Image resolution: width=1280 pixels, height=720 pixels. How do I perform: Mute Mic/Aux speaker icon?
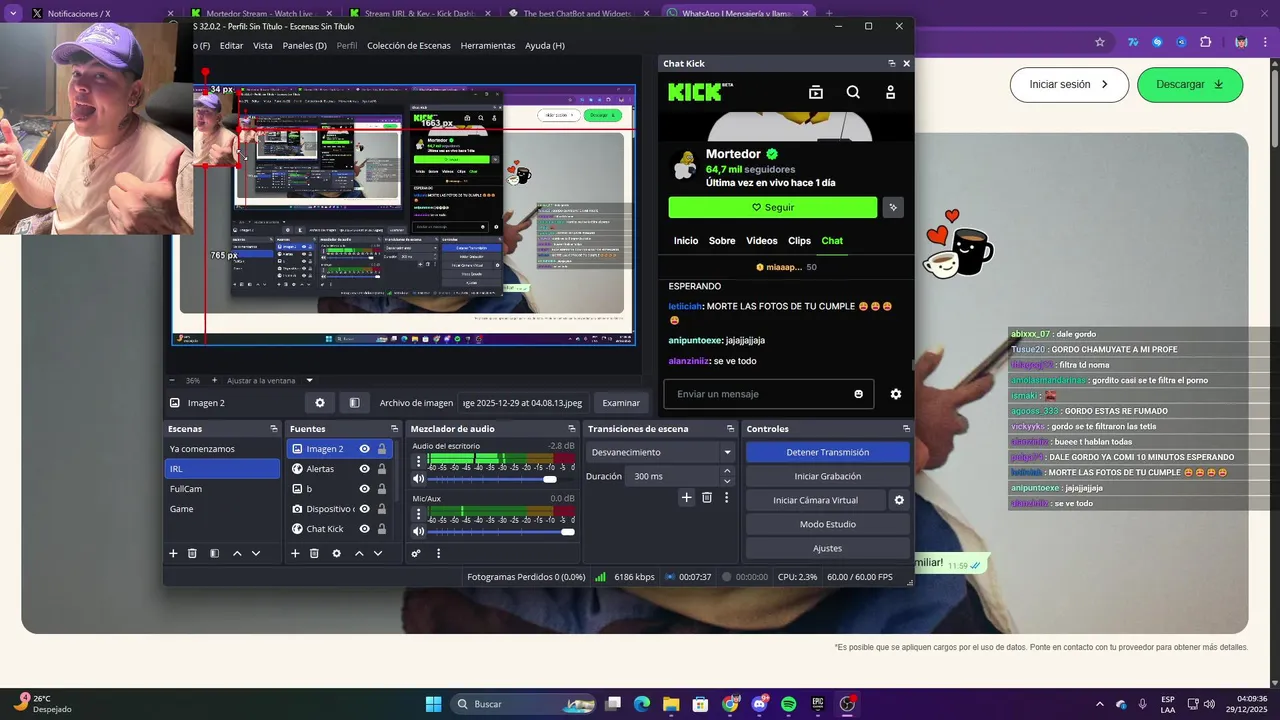coord(418,531)
